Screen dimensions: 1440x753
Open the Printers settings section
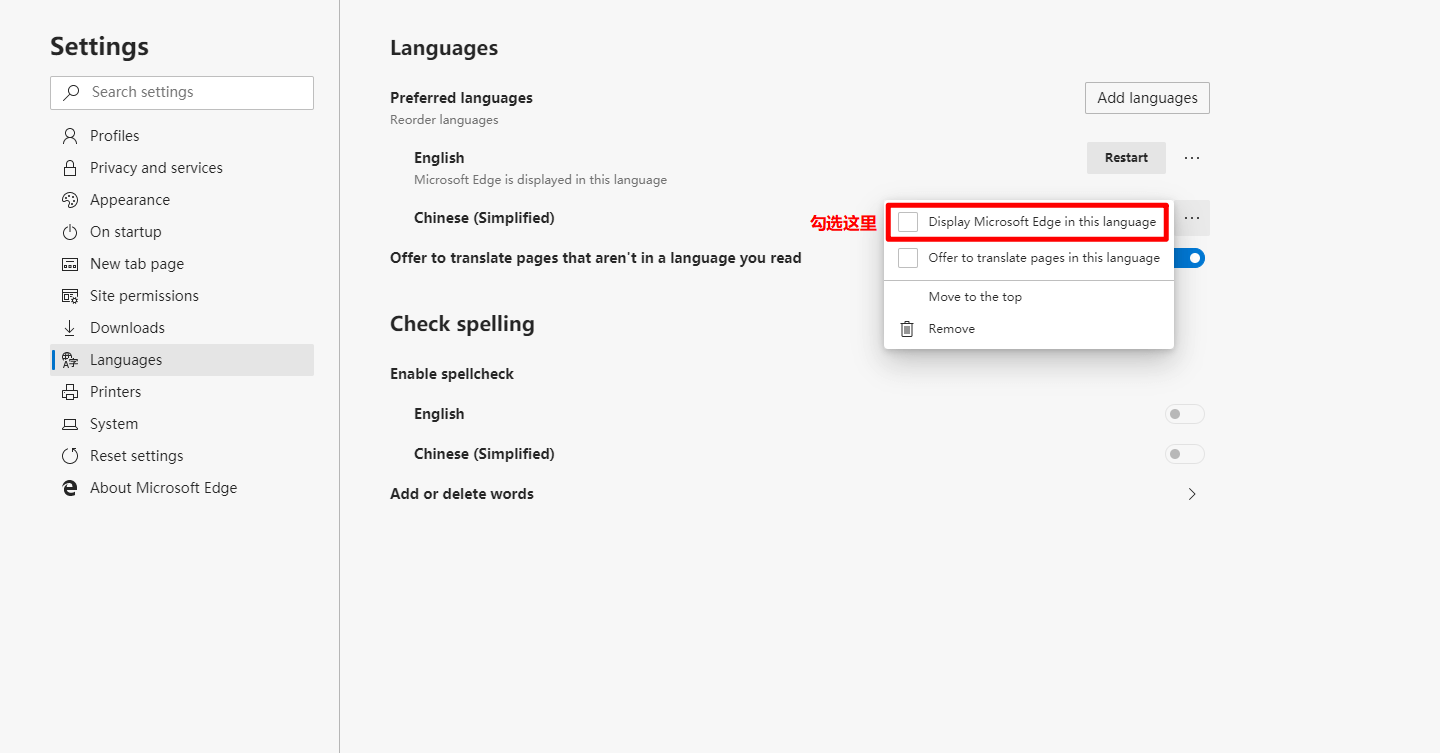(69, 391)
